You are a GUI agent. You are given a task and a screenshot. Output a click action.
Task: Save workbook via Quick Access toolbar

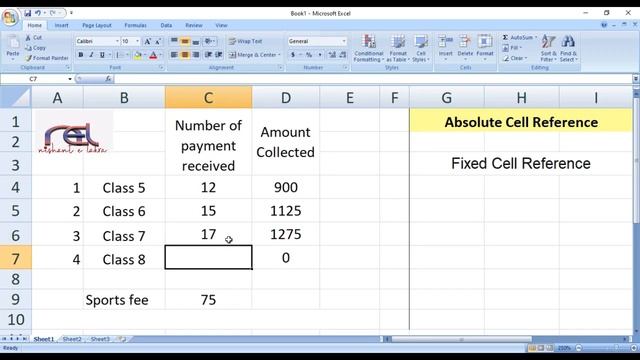coord(28,13)
